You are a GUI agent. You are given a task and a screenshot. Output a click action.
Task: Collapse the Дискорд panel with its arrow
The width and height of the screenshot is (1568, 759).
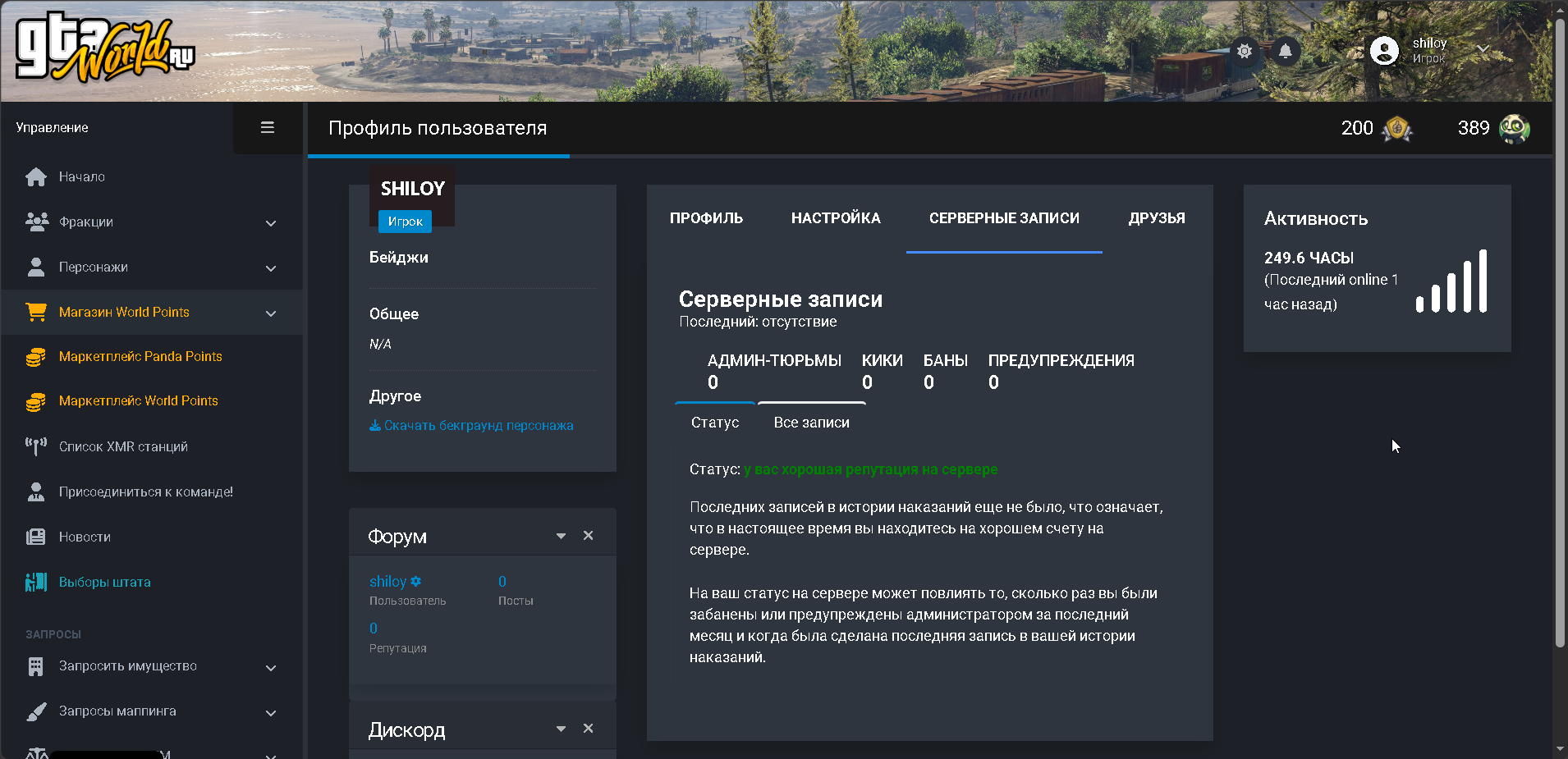561,729
